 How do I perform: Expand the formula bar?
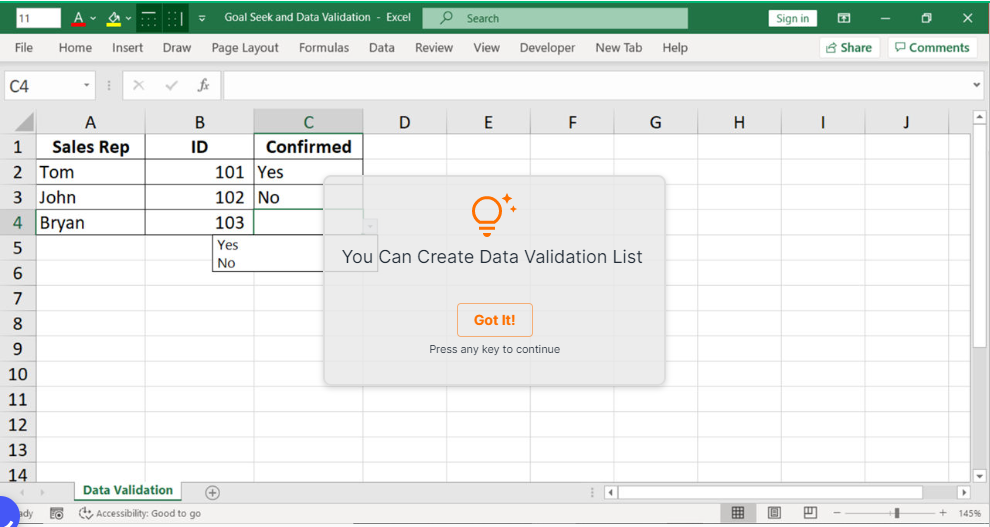[977, 86]
